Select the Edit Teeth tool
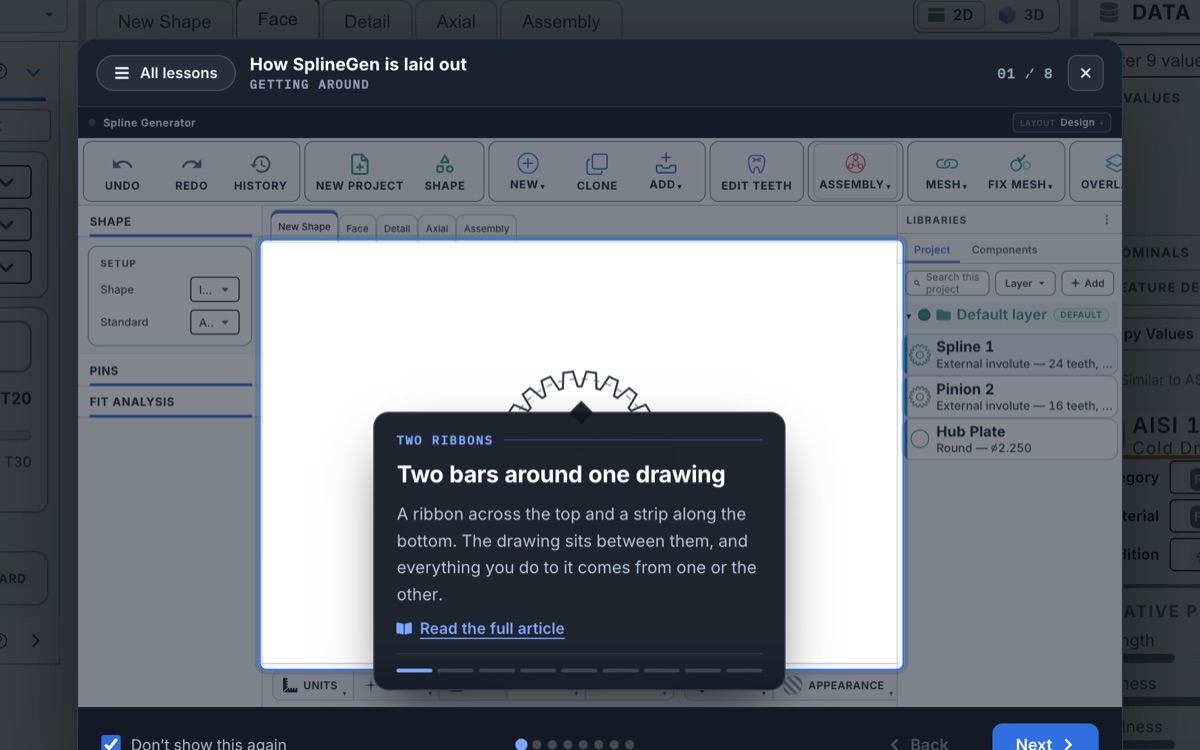This screenshot has height=750, width=1200. pyautogui.click(x=756, y=172)
